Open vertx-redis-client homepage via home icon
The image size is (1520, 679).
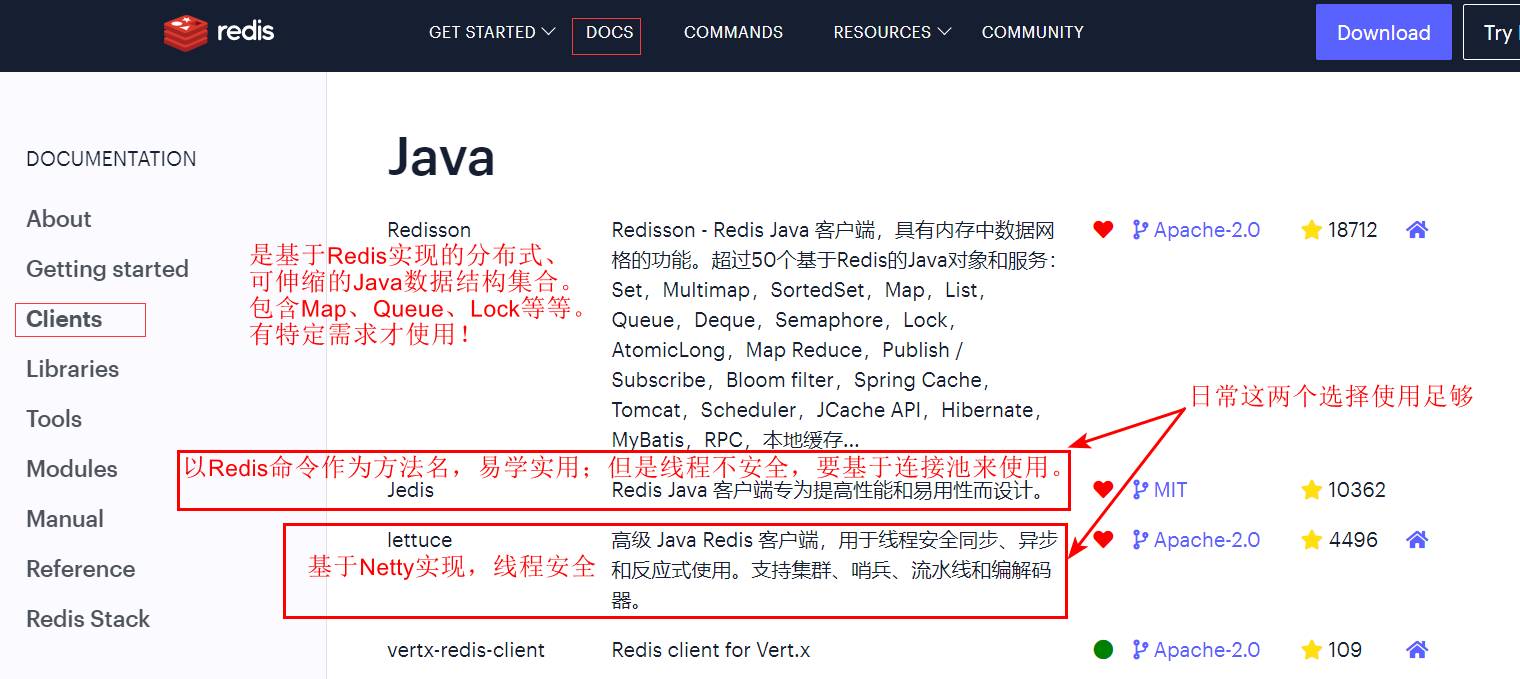(1416, 650)
